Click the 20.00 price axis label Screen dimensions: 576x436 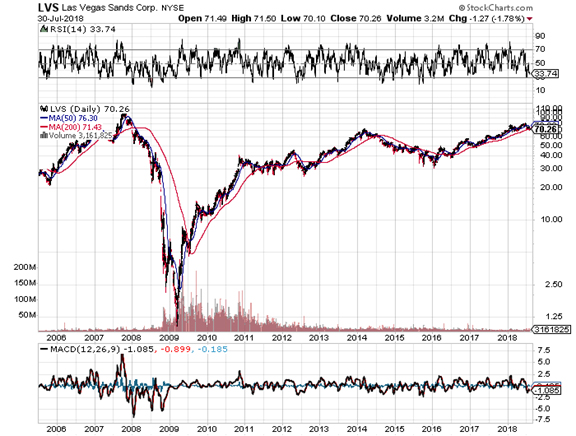click(551, 187)
